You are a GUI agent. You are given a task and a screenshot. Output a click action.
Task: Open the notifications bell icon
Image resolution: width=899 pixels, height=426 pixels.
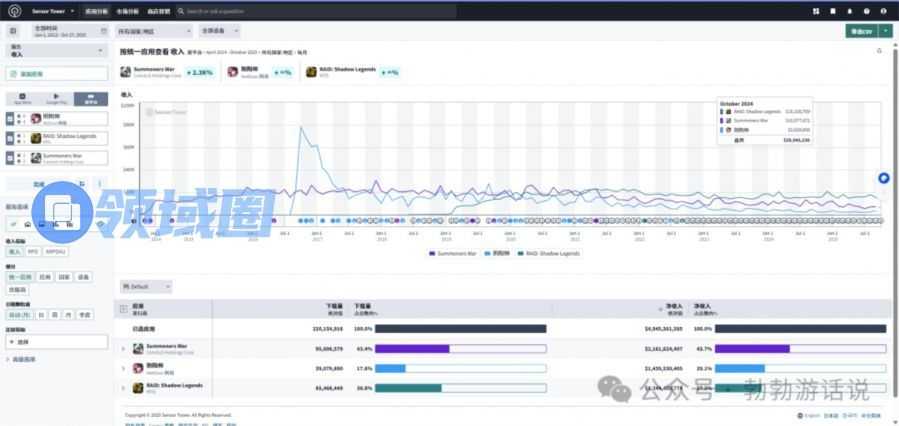[x=849, y=11]
